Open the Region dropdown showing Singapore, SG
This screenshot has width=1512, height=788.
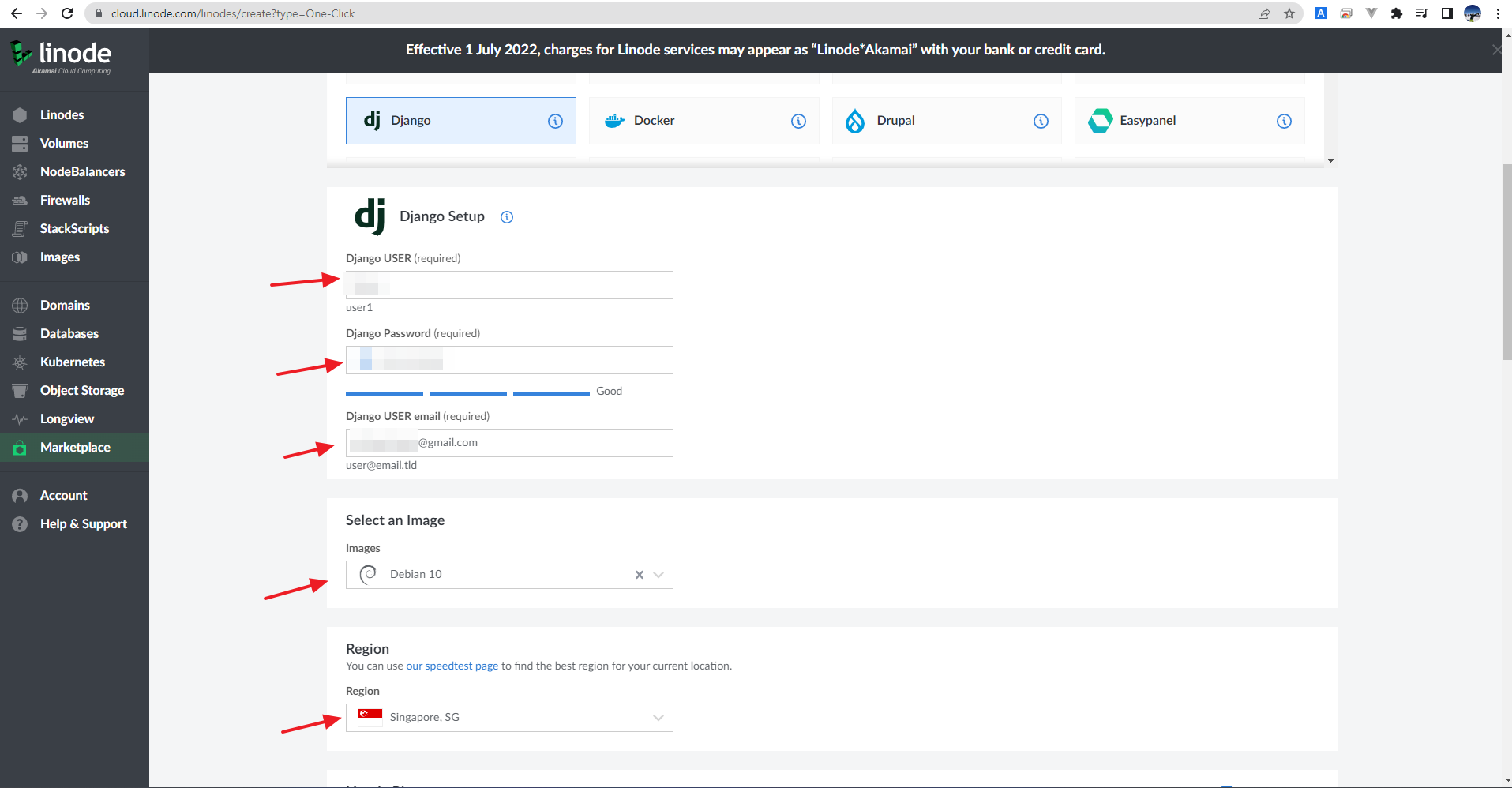tap(509, 718)
